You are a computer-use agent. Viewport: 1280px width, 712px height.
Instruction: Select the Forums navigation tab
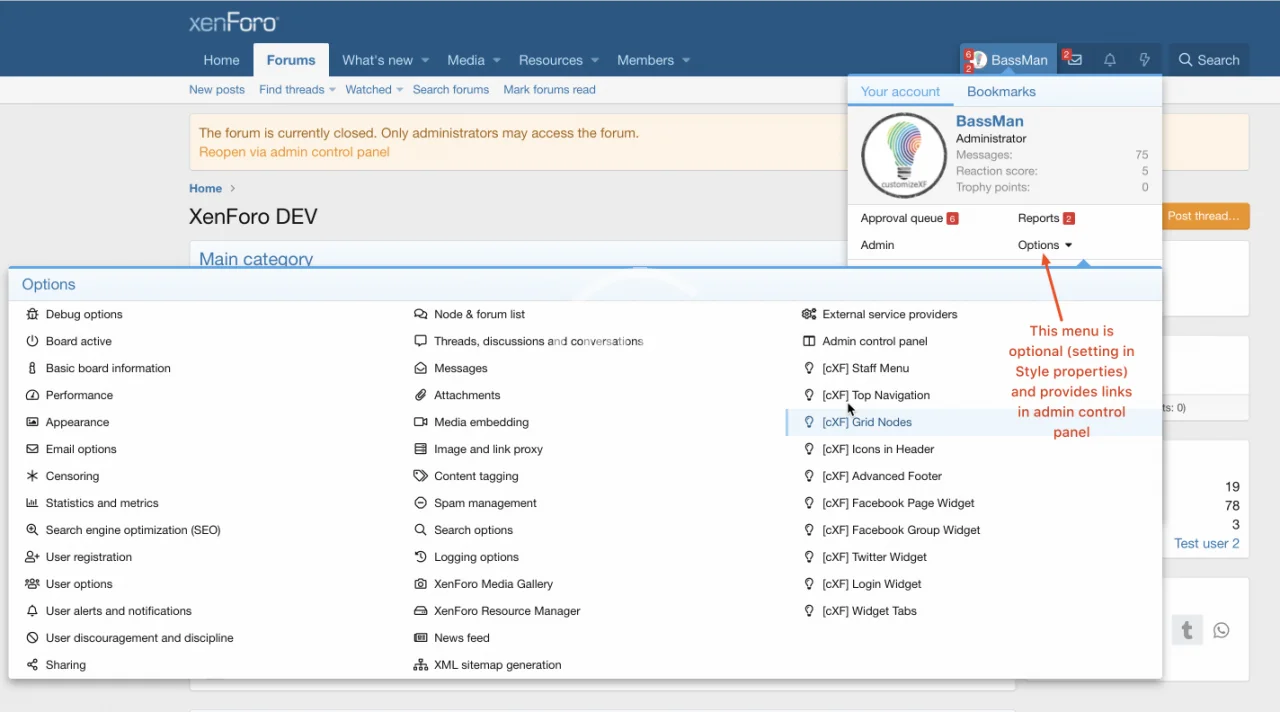tap(291, 60)
